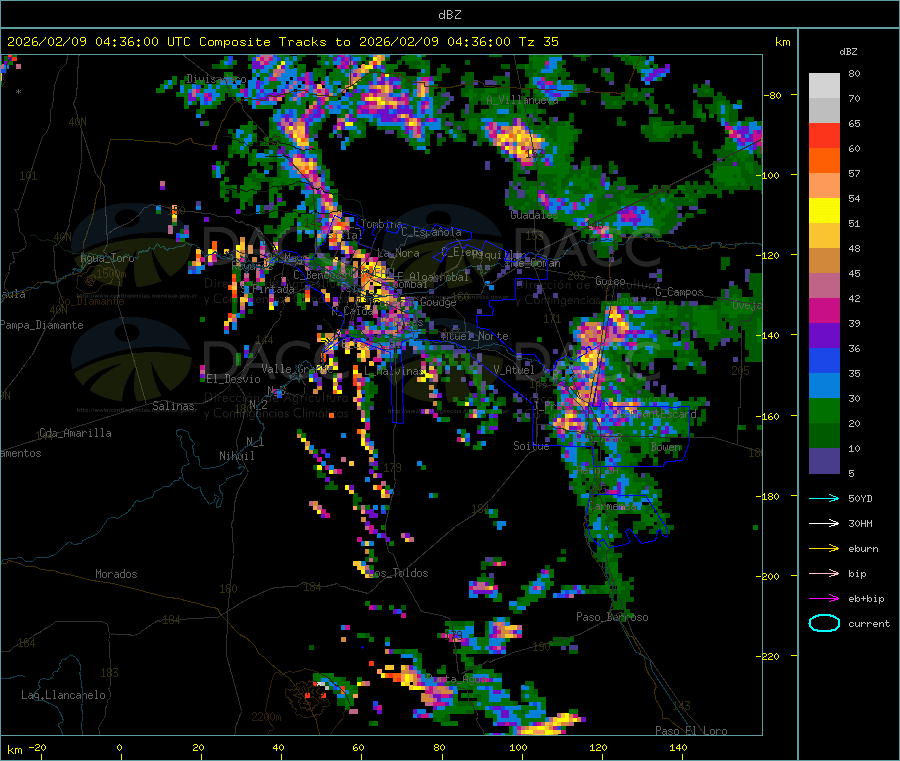Pick the orange 57–60 dBZ color band

[x=824, y=161]
